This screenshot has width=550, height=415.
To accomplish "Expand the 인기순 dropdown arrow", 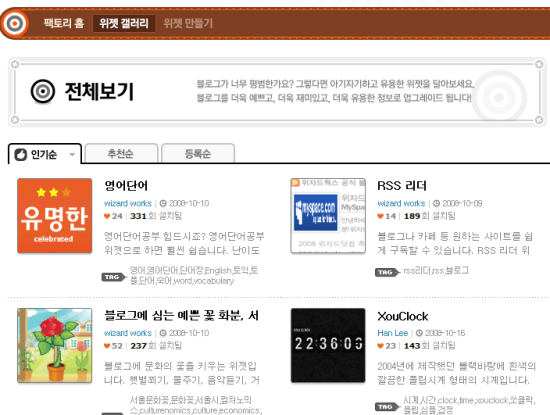I will pos(72,154).
